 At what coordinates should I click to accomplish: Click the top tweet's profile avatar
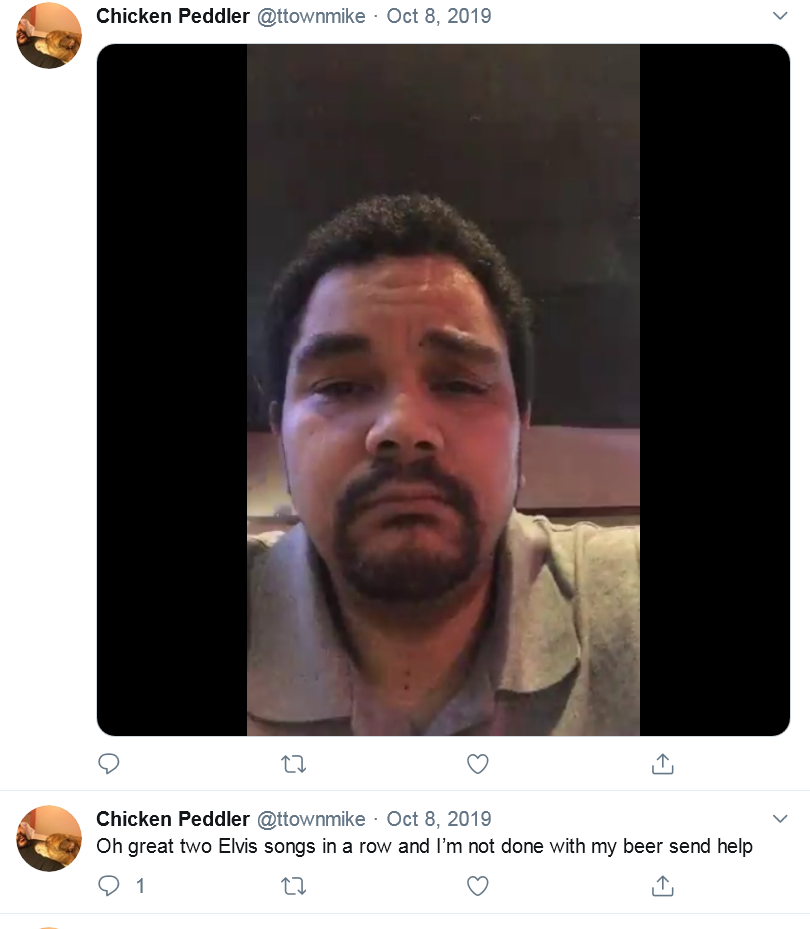coord(49,36)
